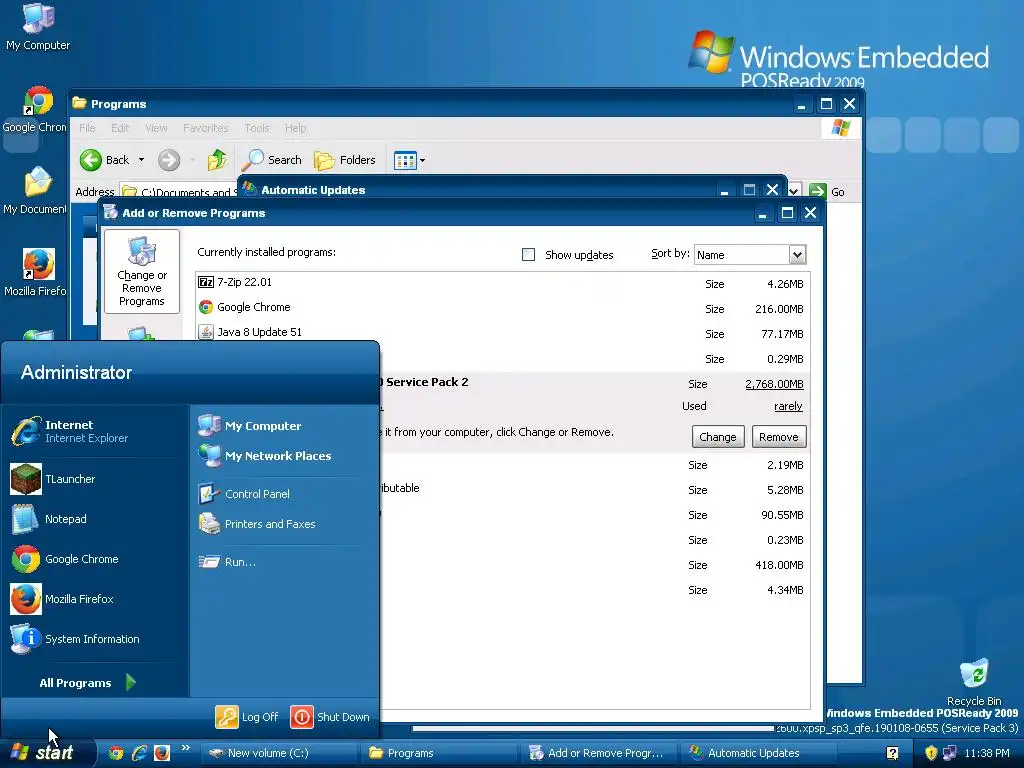Screen dimensions: 1024x768
Task: Open the My Documents desktop icon
Action: point(37,191)
